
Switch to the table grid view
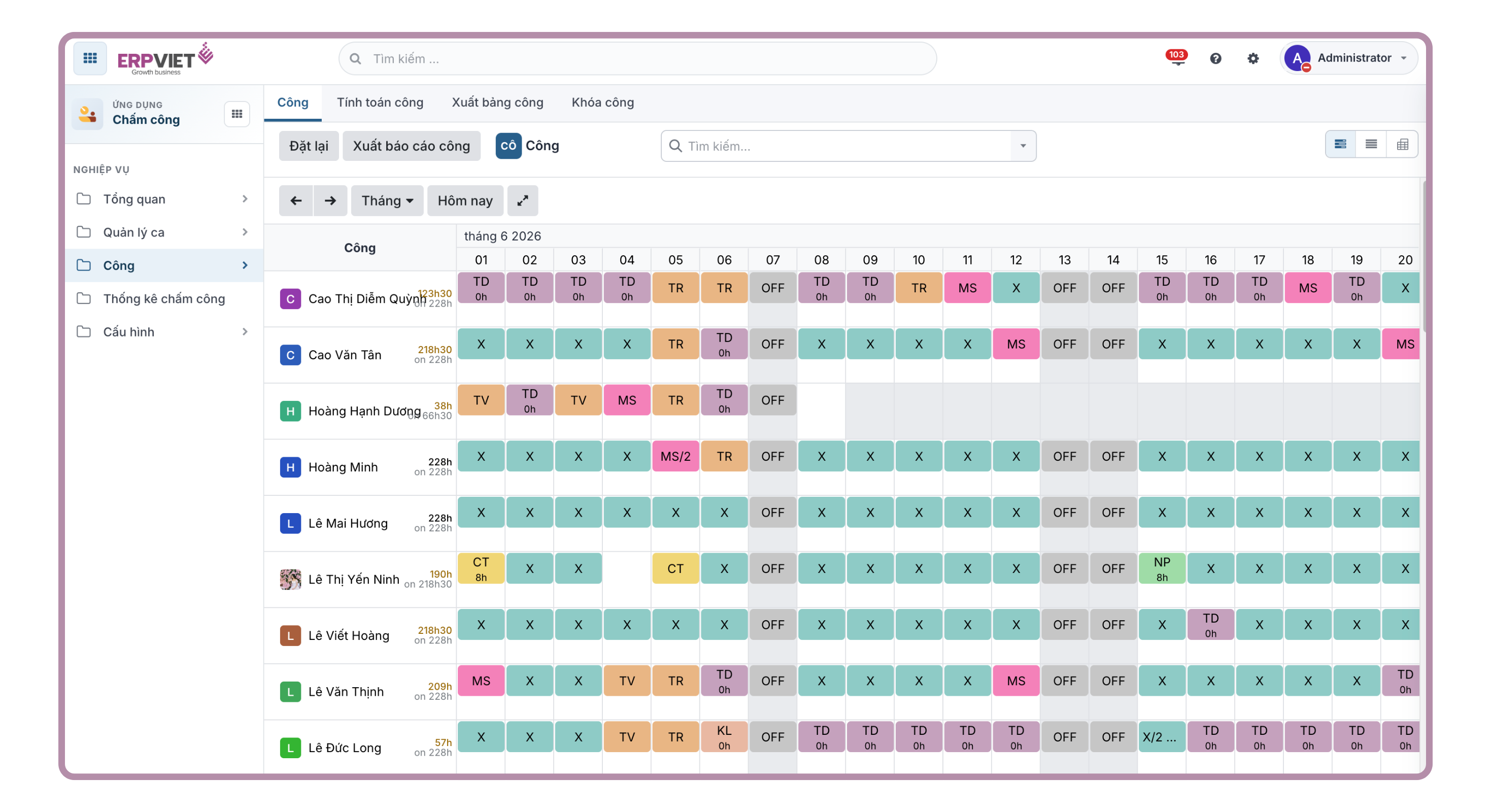coord(1402,144)
